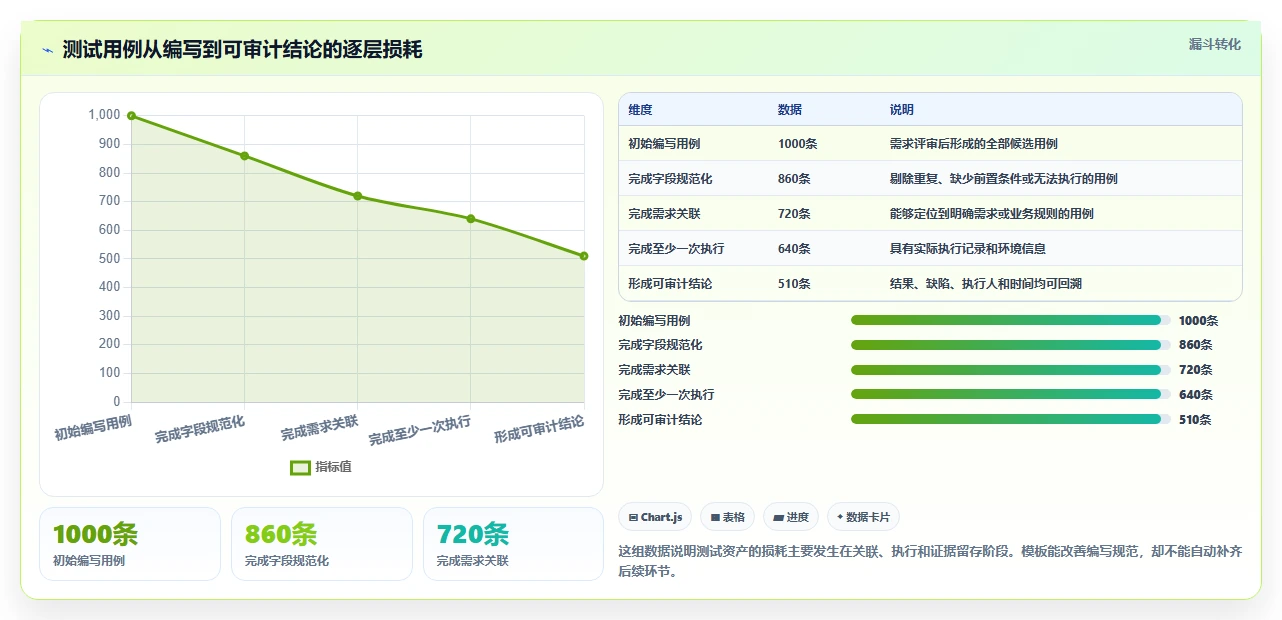The width and height of the screenshot is (1282, 620).
Task: Click the 500 y-axis label
Action: point(110,258)
